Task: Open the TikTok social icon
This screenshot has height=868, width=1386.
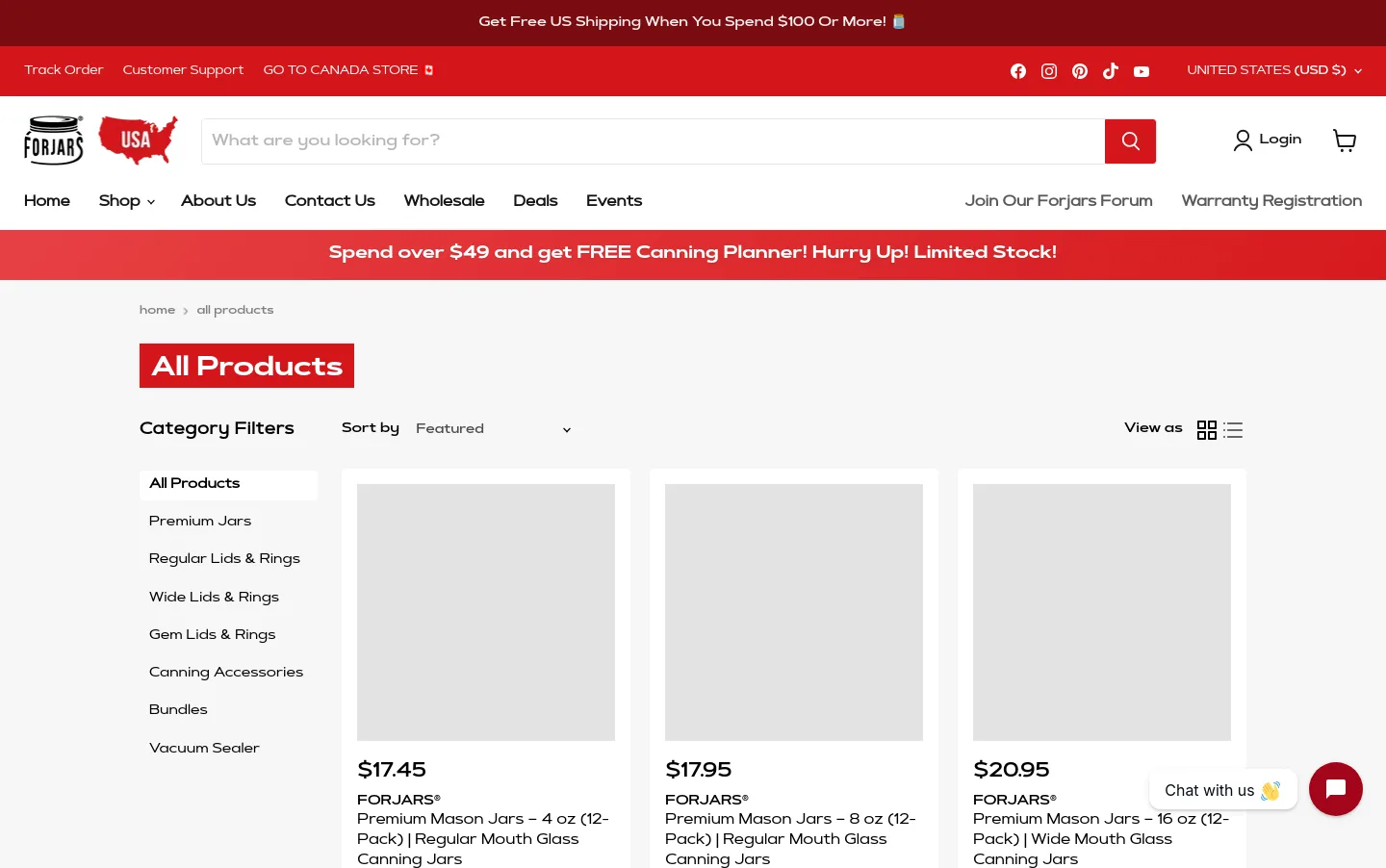Action: pos(1111,71)
